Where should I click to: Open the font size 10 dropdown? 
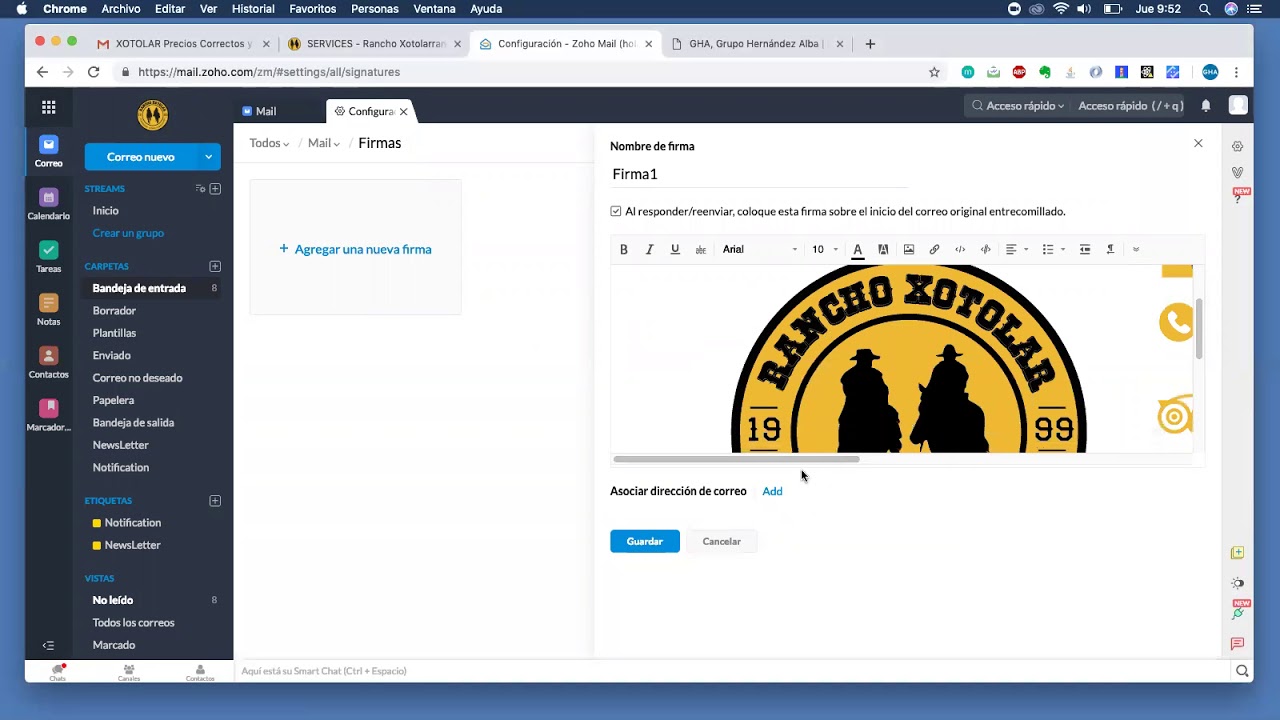(x=825, y=249)
